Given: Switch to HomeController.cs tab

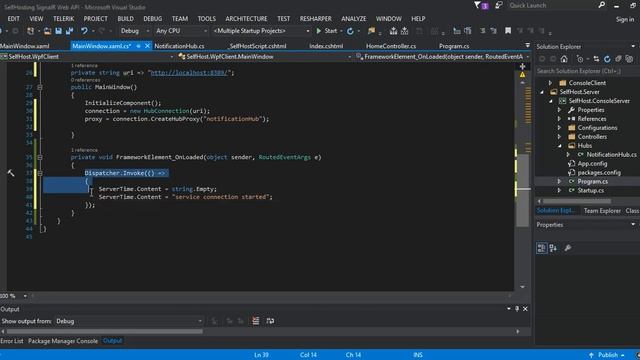Looking at the screenshot, I should 391,46.
